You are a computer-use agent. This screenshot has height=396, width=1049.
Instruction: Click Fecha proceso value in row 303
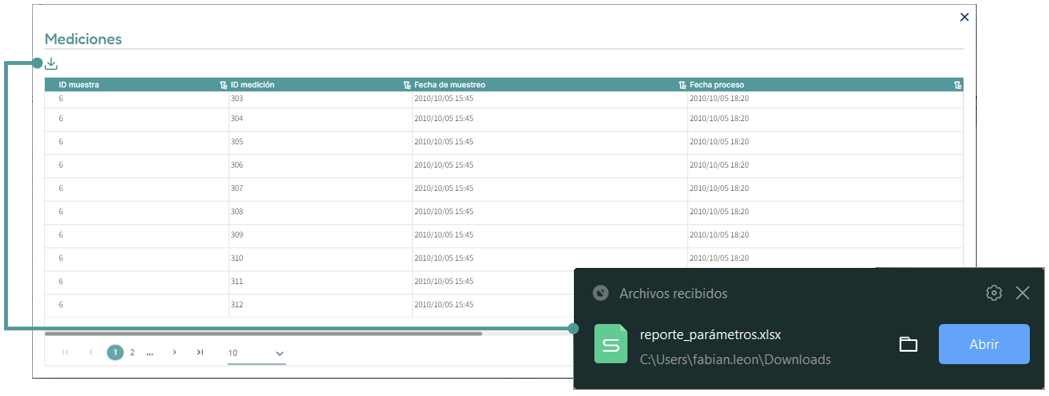pyautogui.click(x=719, y=98)
